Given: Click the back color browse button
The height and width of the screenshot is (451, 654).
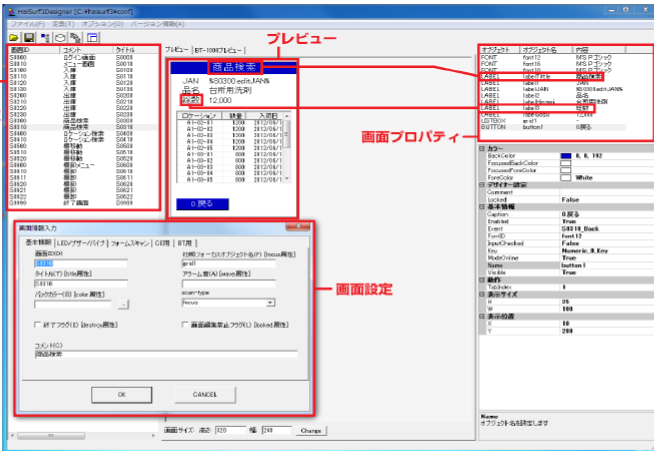Looking at the screenshot, I should click(123, 305).
